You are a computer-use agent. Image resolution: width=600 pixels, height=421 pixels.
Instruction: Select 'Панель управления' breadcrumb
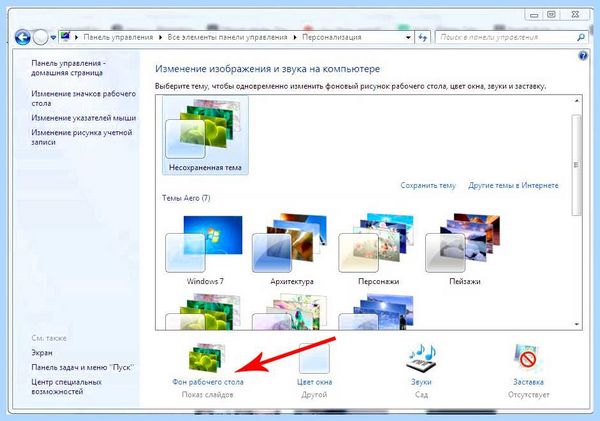(x=118, y=37)
